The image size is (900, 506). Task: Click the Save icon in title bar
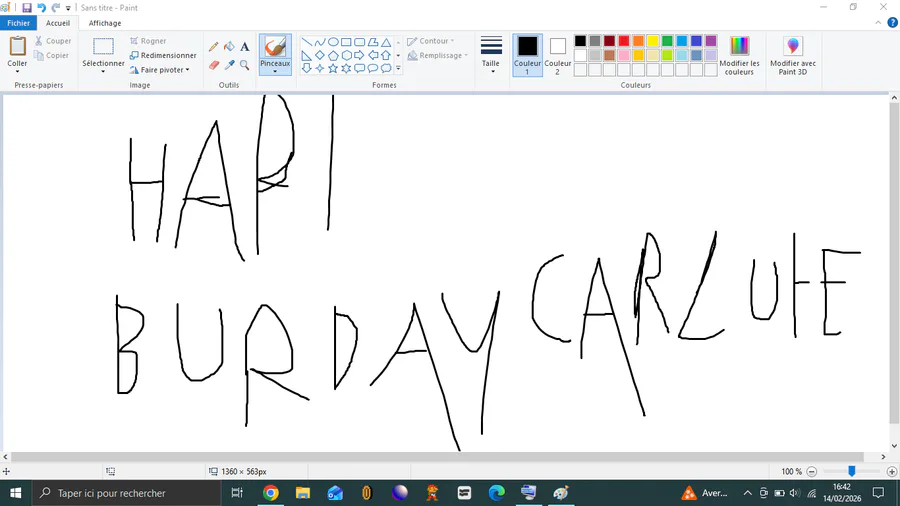click(x=26, y=7)
